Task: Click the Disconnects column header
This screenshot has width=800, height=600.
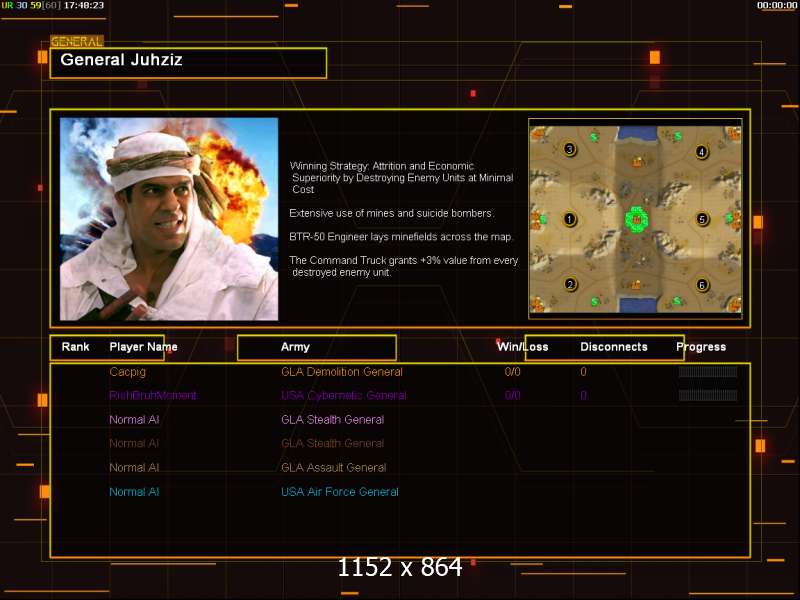Action: click(x=614, y=347)
